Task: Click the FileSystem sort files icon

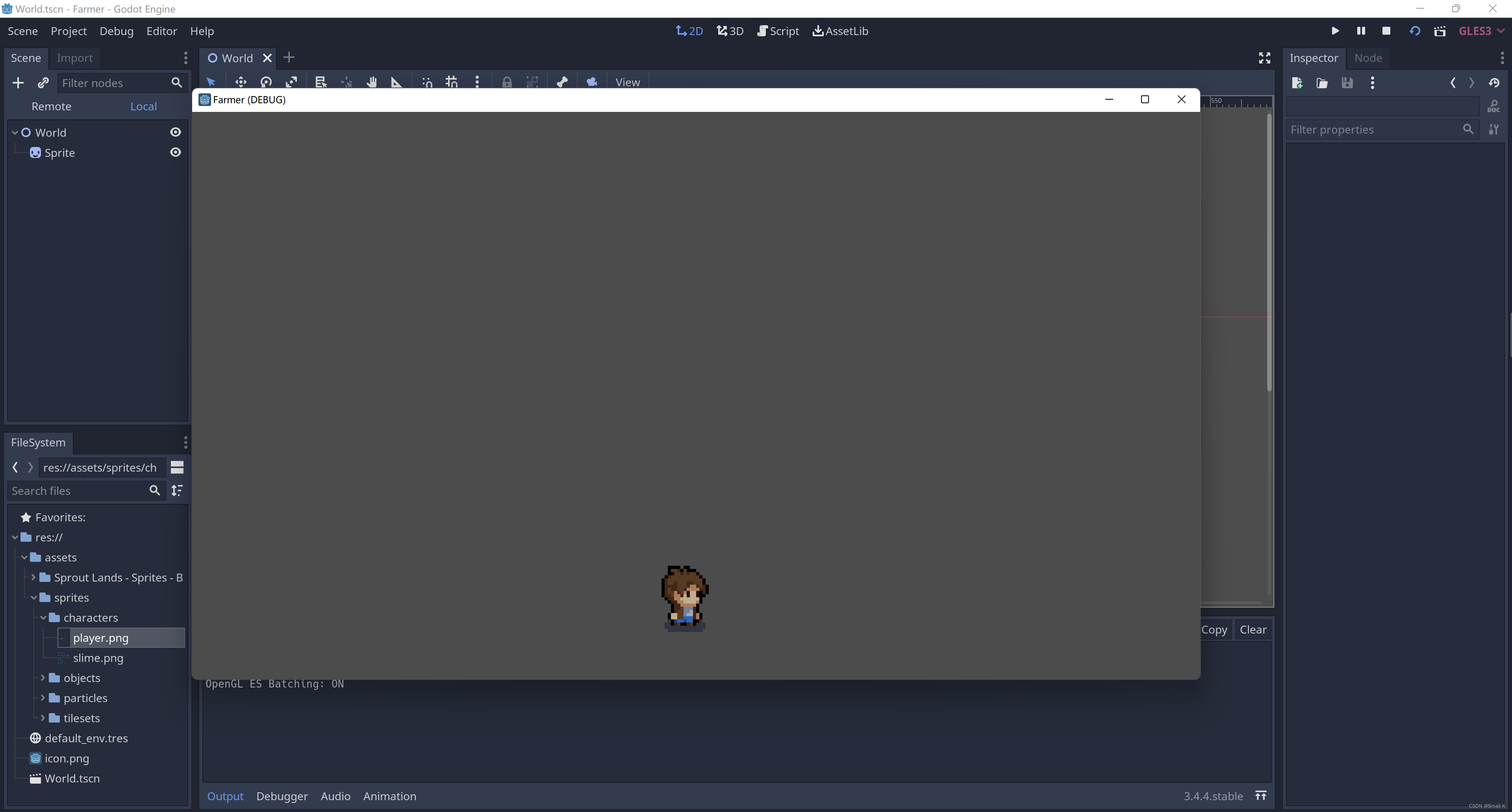Action: [177, 490]
